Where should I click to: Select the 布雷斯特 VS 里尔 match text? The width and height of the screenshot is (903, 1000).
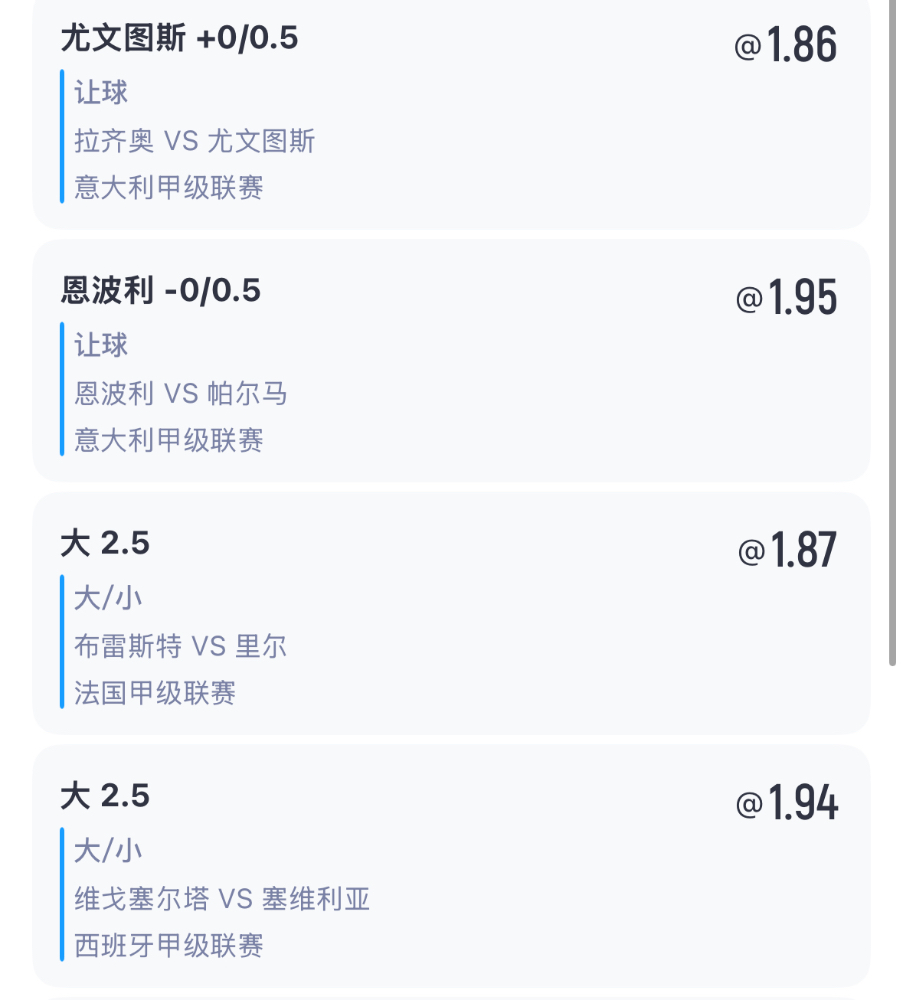click(x=180, y=646)
